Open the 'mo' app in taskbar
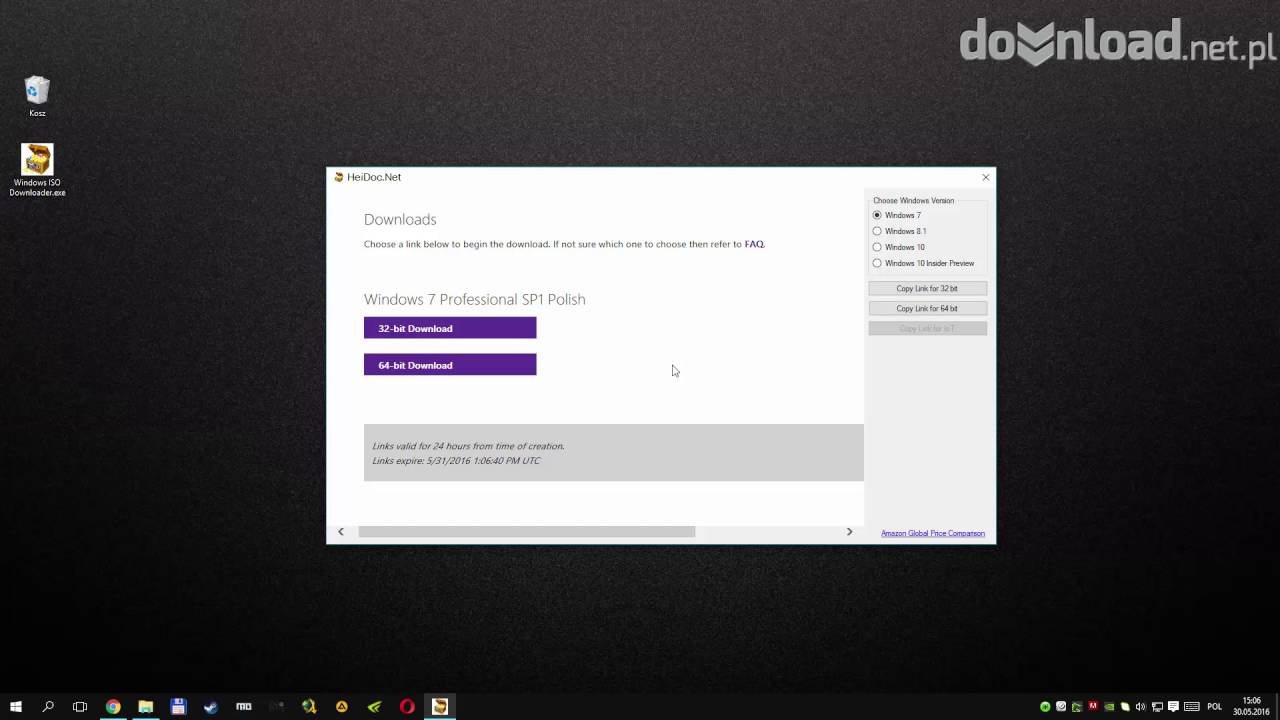This screenshot has width=1280, height=720. coord(244,707)
